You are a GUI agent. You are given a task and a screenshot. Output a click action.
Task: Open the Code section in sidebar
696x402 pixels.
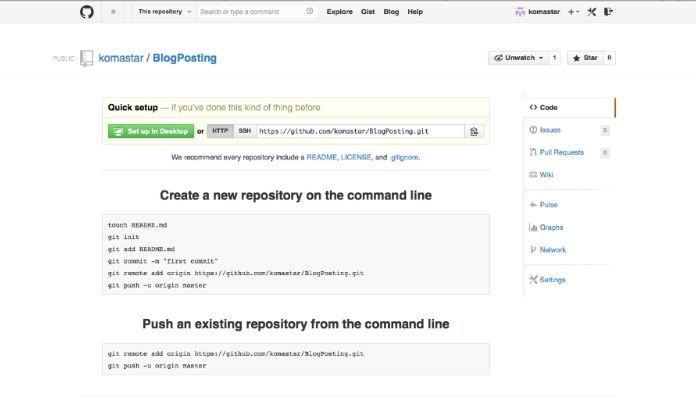coord(569,107)
